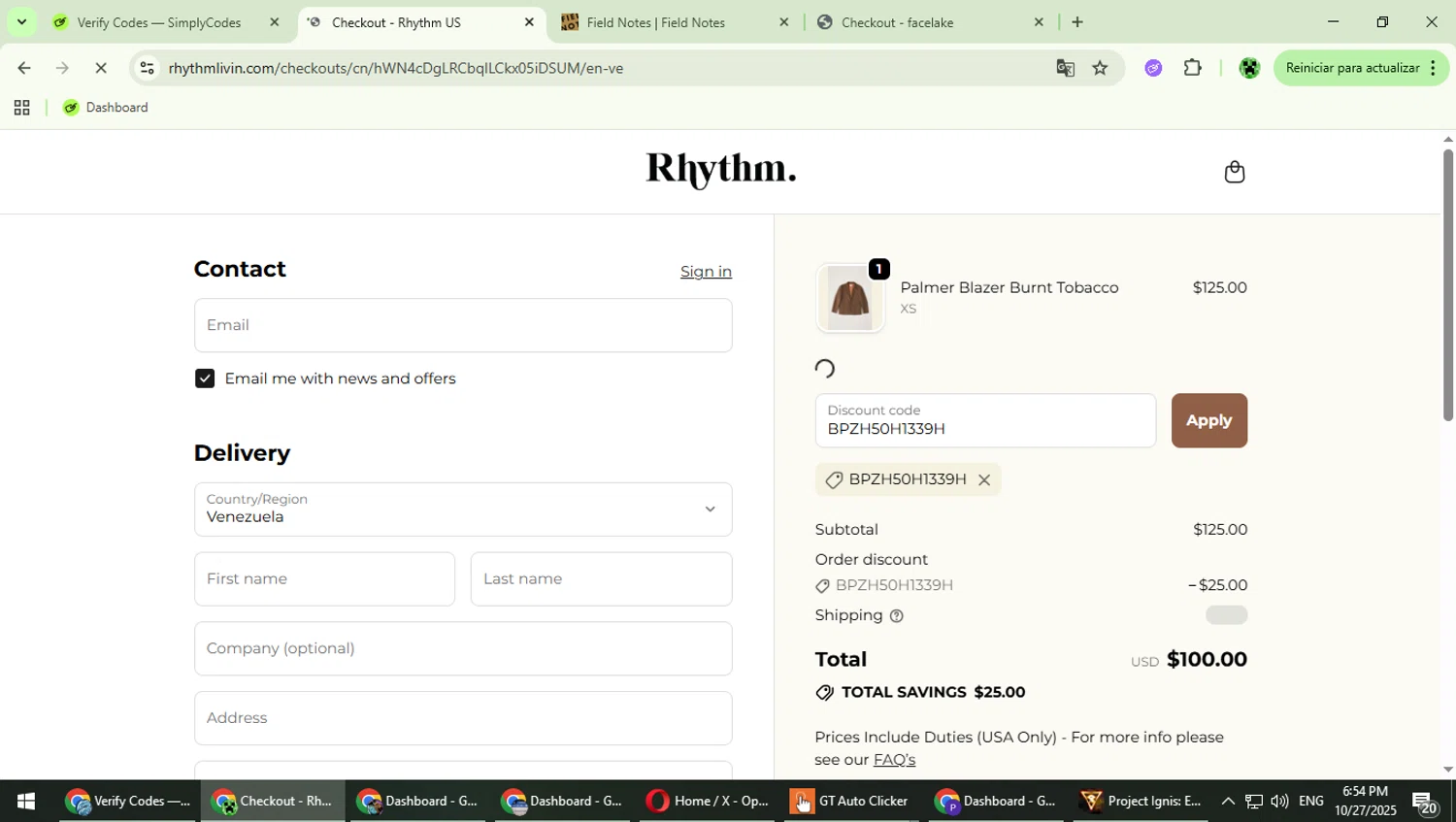Click TOTAL SAVINGS $25.00 text
Viewport: 1456px width, 822px height.
933,693
